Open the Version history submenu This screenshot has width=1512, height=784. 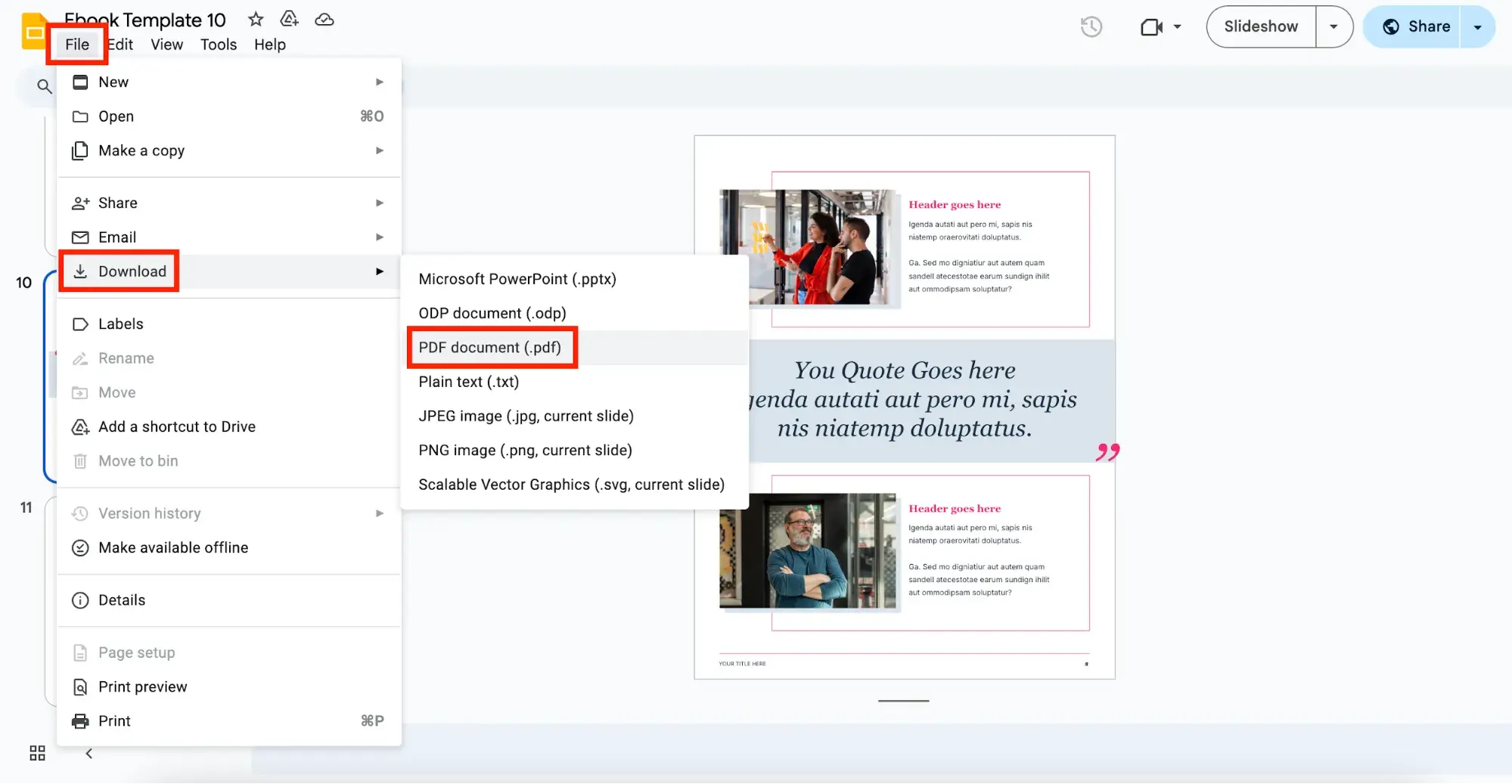(229, 513)
